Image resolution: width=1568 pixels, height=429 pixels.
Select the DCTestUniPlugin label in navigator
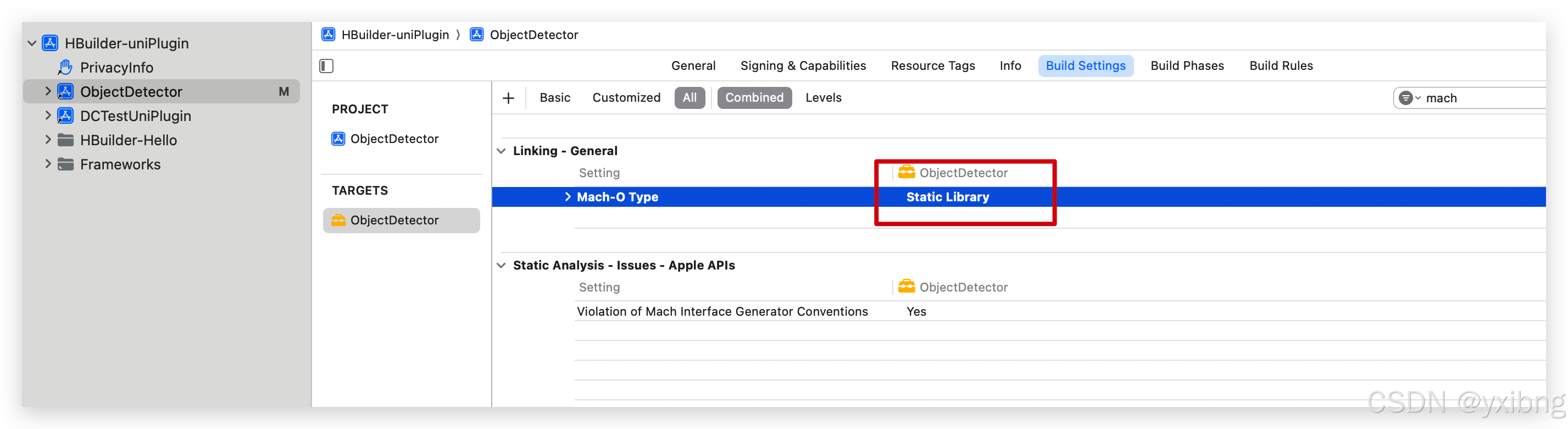tap(136, 116)
